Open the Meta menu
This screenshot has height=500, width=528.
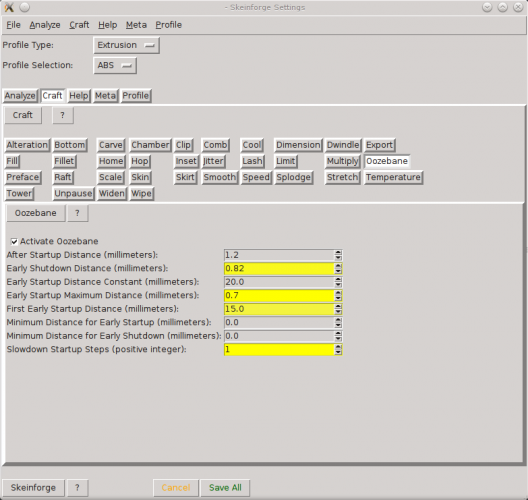[x=136, y=25]
